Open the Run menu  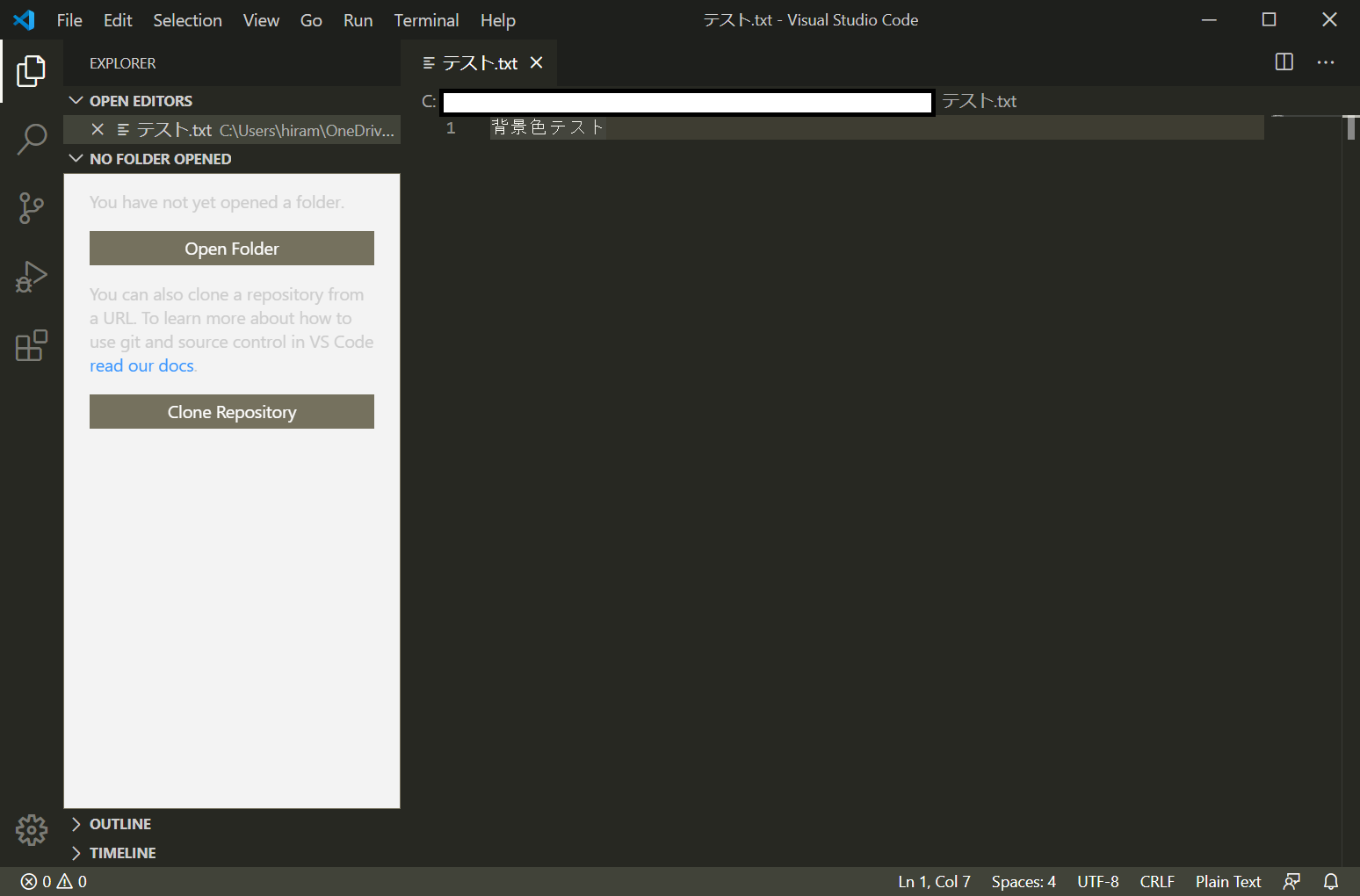[358, 20]
